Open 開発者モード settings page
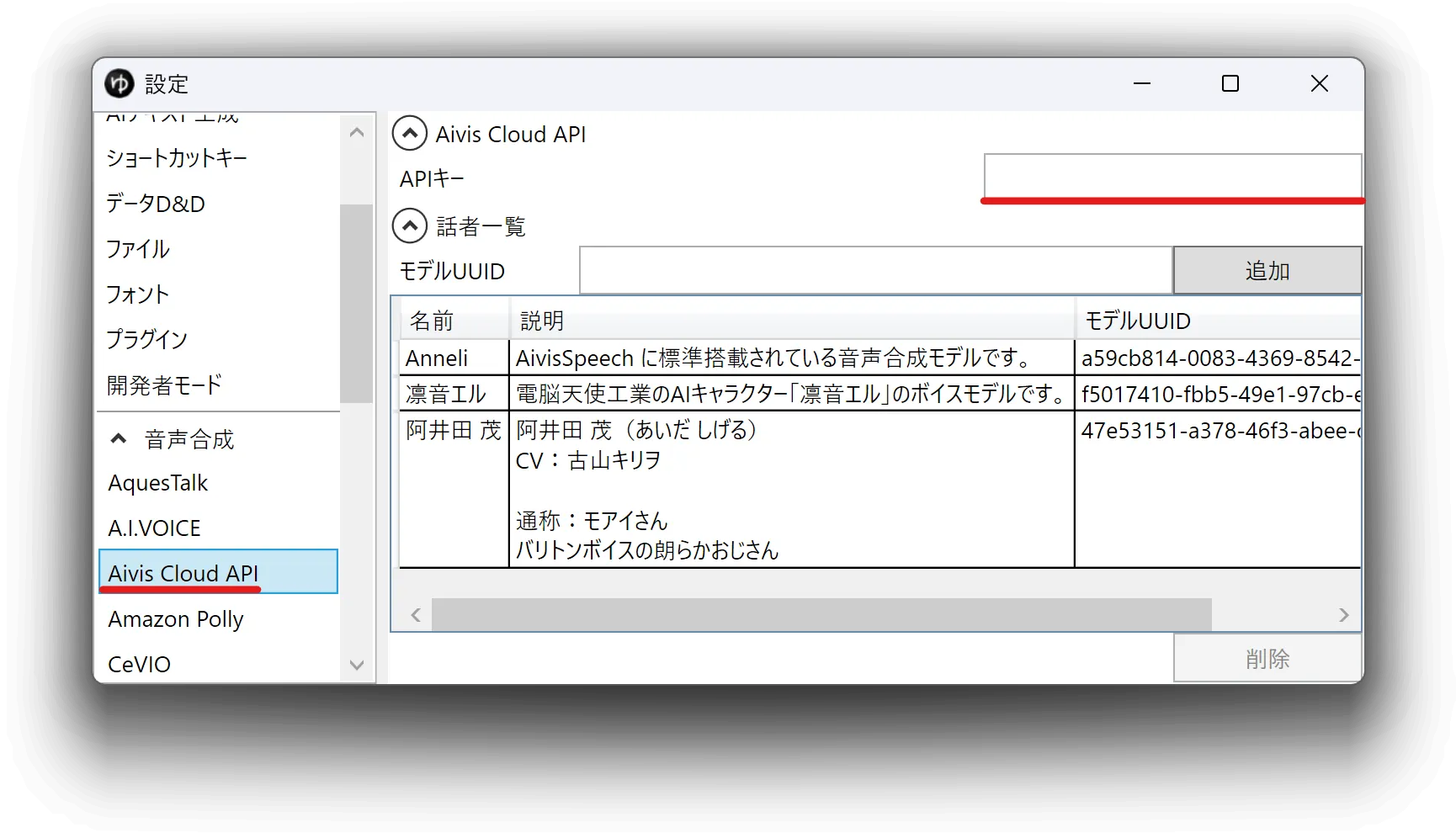 [165, 385]
